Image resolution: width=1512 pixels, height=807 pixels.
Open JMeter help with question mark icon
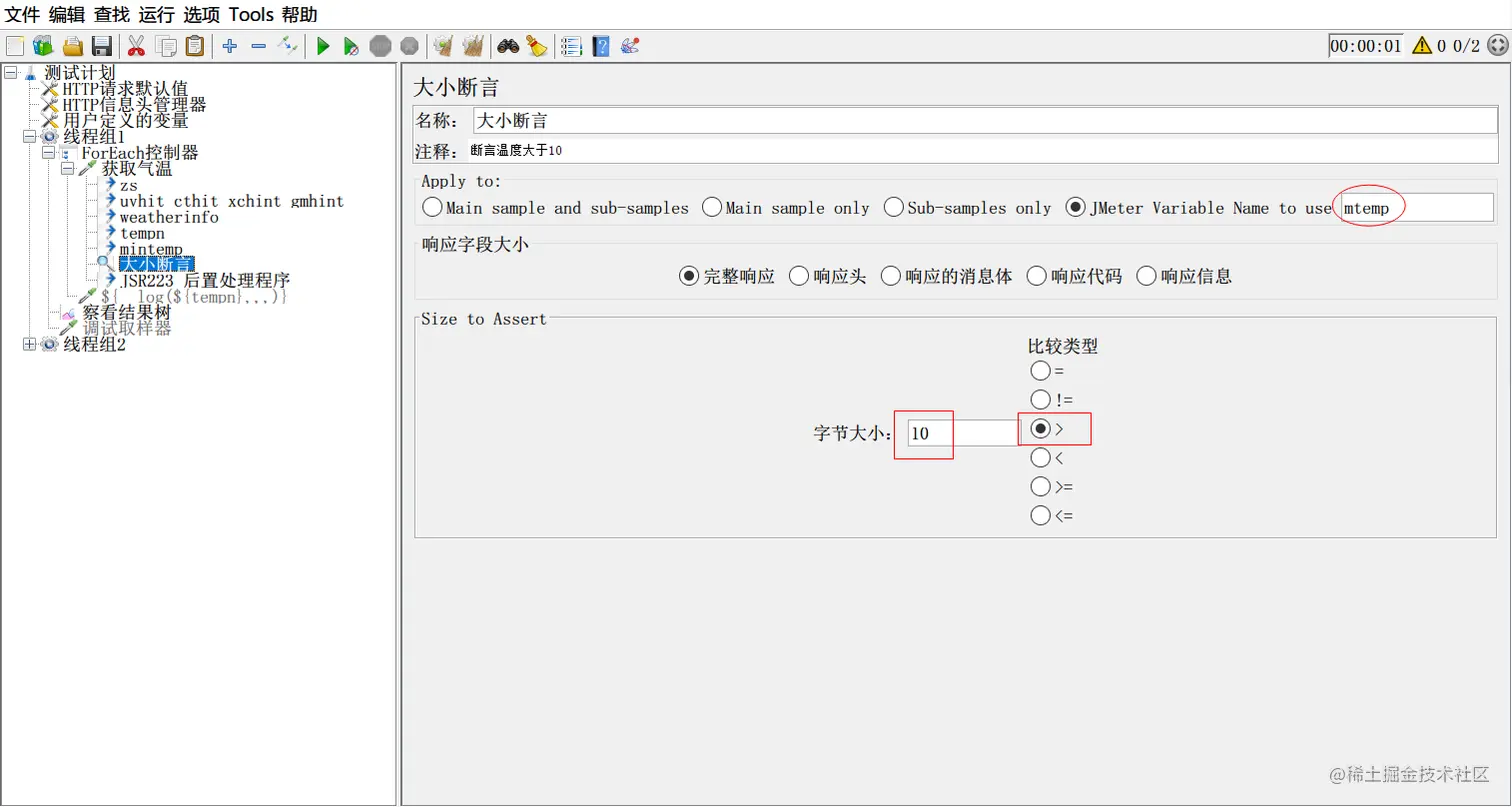[x=600, y=45]
